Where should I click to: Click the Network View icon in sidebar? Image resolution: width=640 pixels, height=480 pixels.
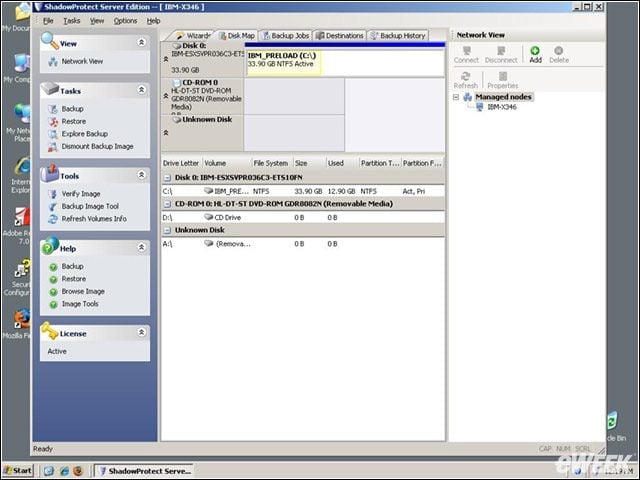[x=53, y=62]
